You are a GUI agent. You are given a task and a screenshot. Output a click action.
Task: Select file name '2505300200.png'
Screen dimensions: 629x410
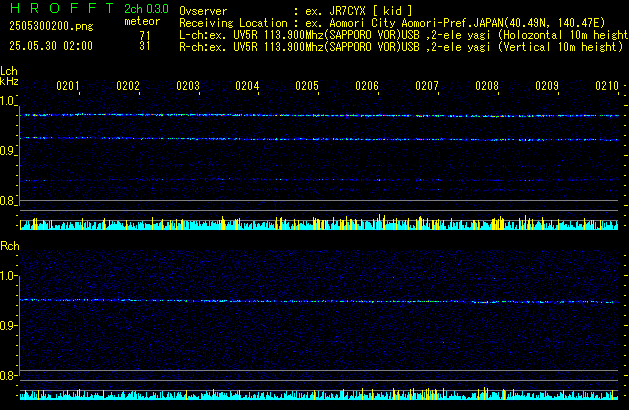pos(51,26)
